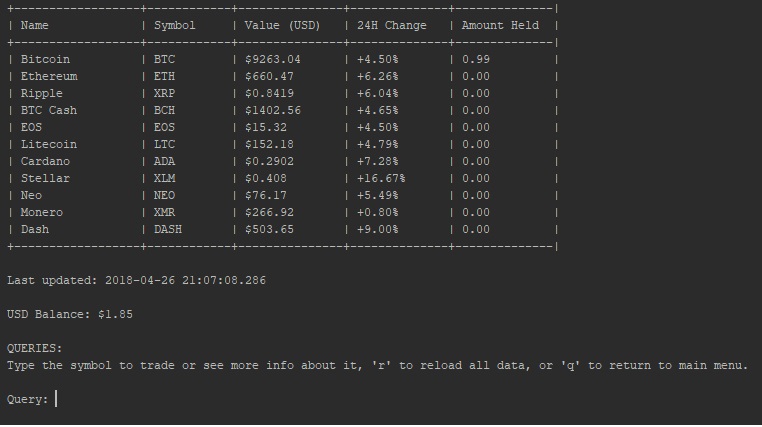This screenshot has width=762, height=427.
Task: Click the XRP symbol in the Ripple row
Action: [x=164, y=93]
